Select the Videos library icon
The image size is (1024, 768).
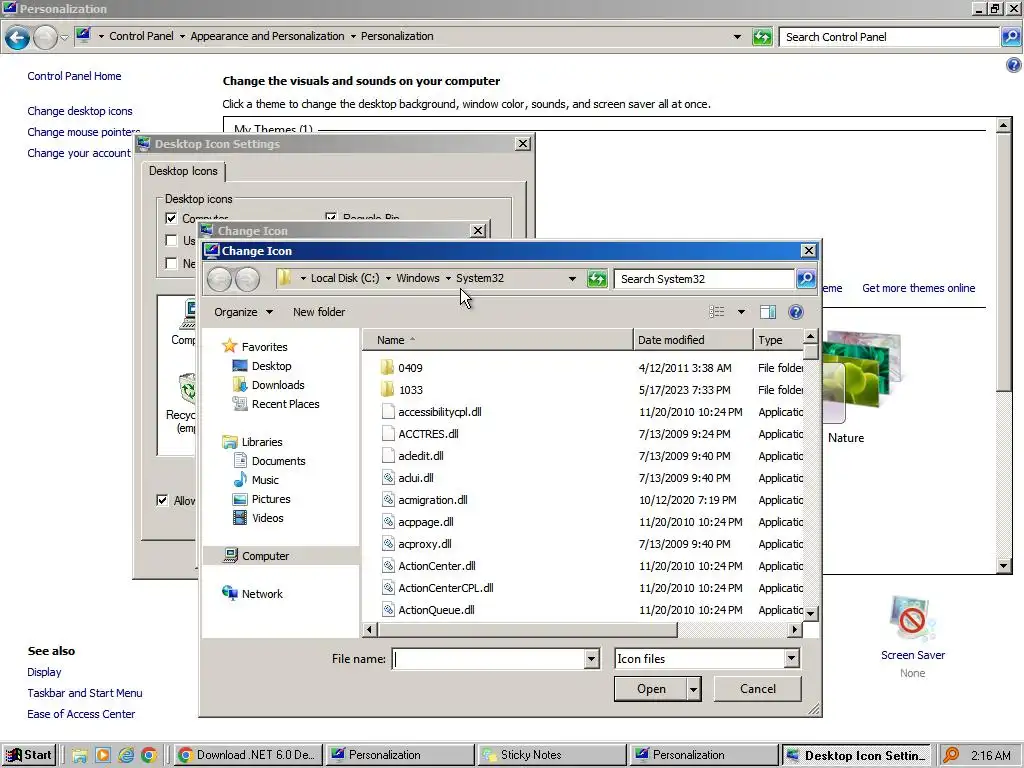pyautogui.click(x=240, y=518)
